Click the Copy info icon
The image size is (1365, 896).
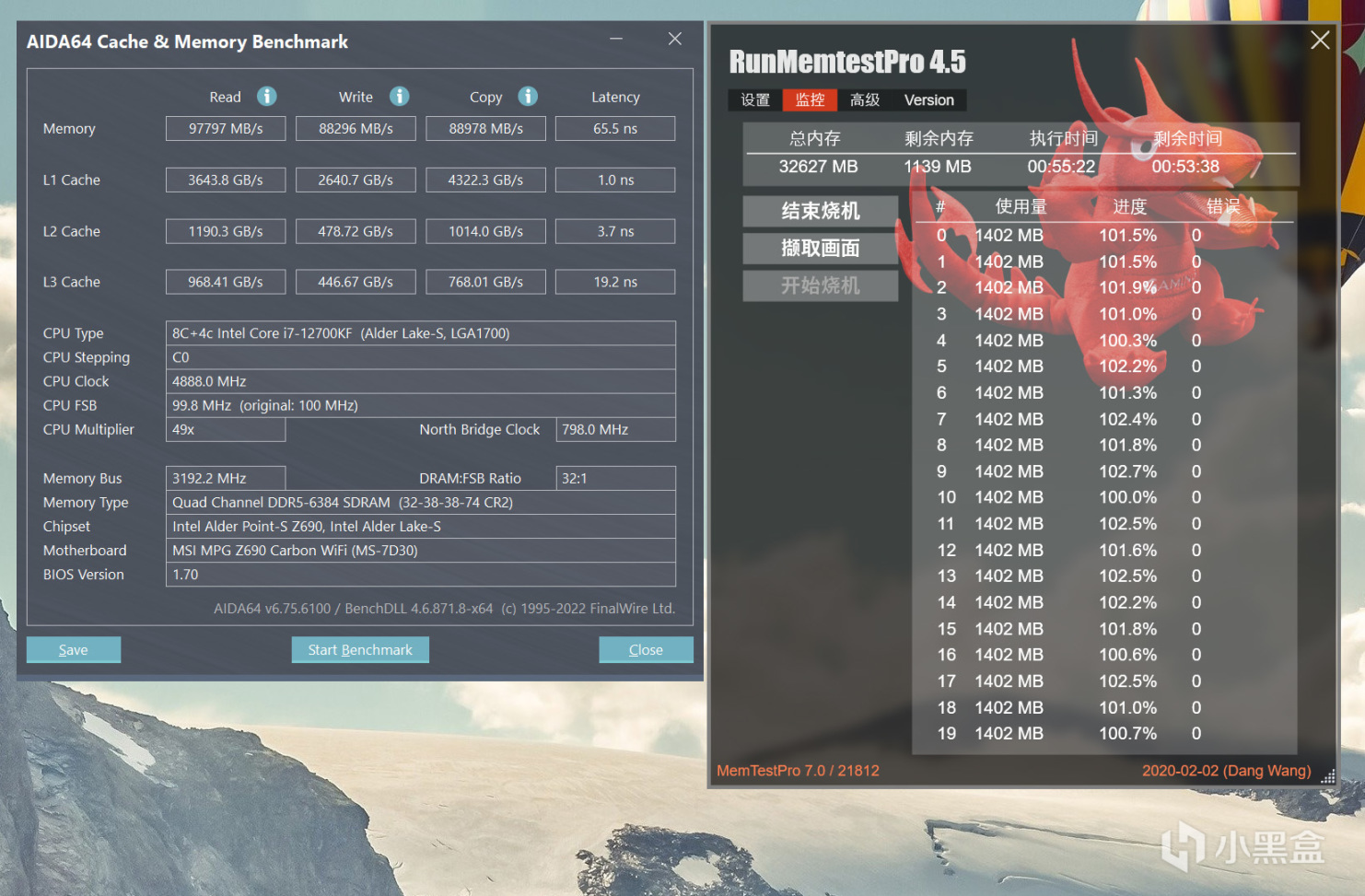[528, 96]
